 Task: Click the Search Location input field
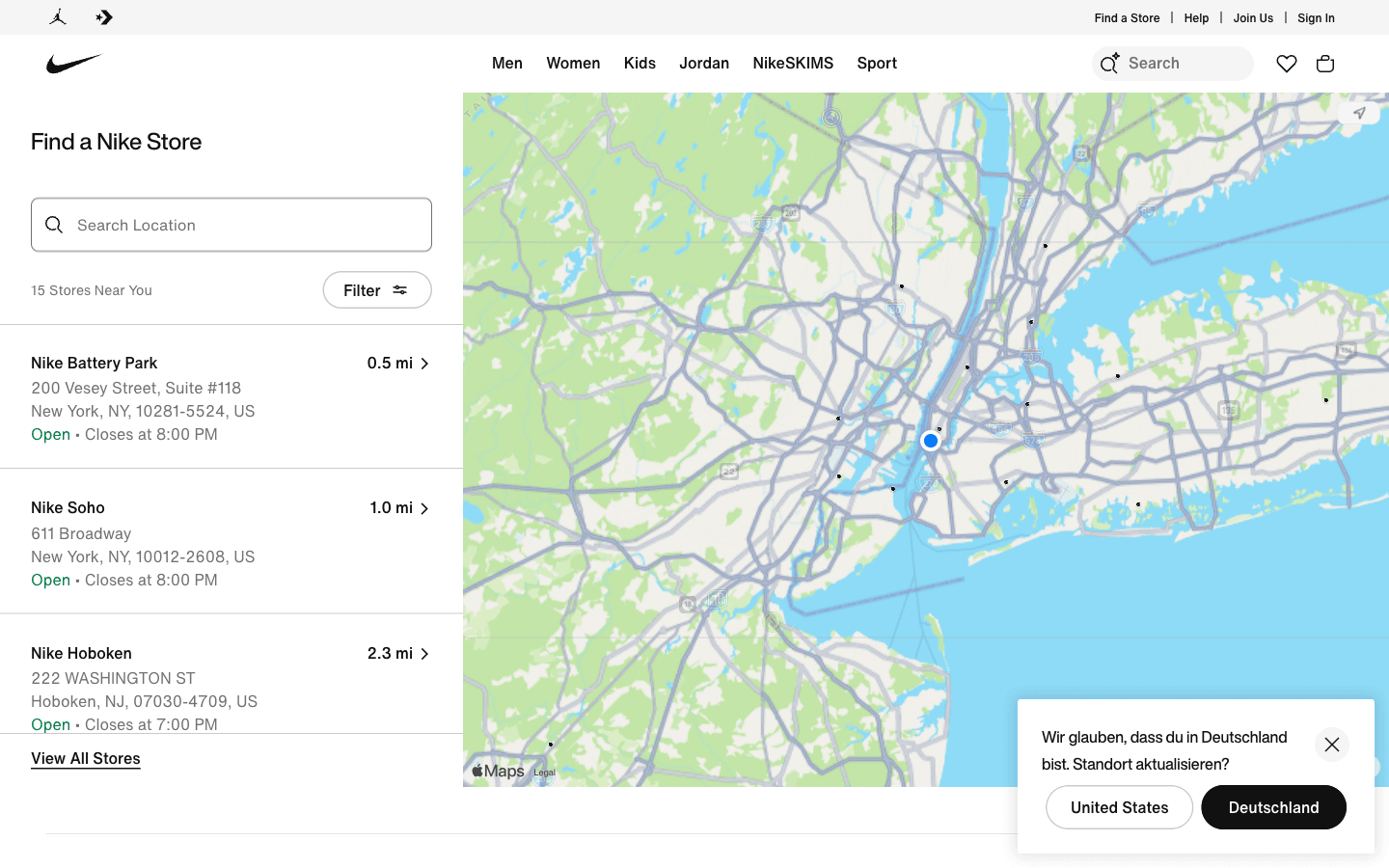click(231, 224)
